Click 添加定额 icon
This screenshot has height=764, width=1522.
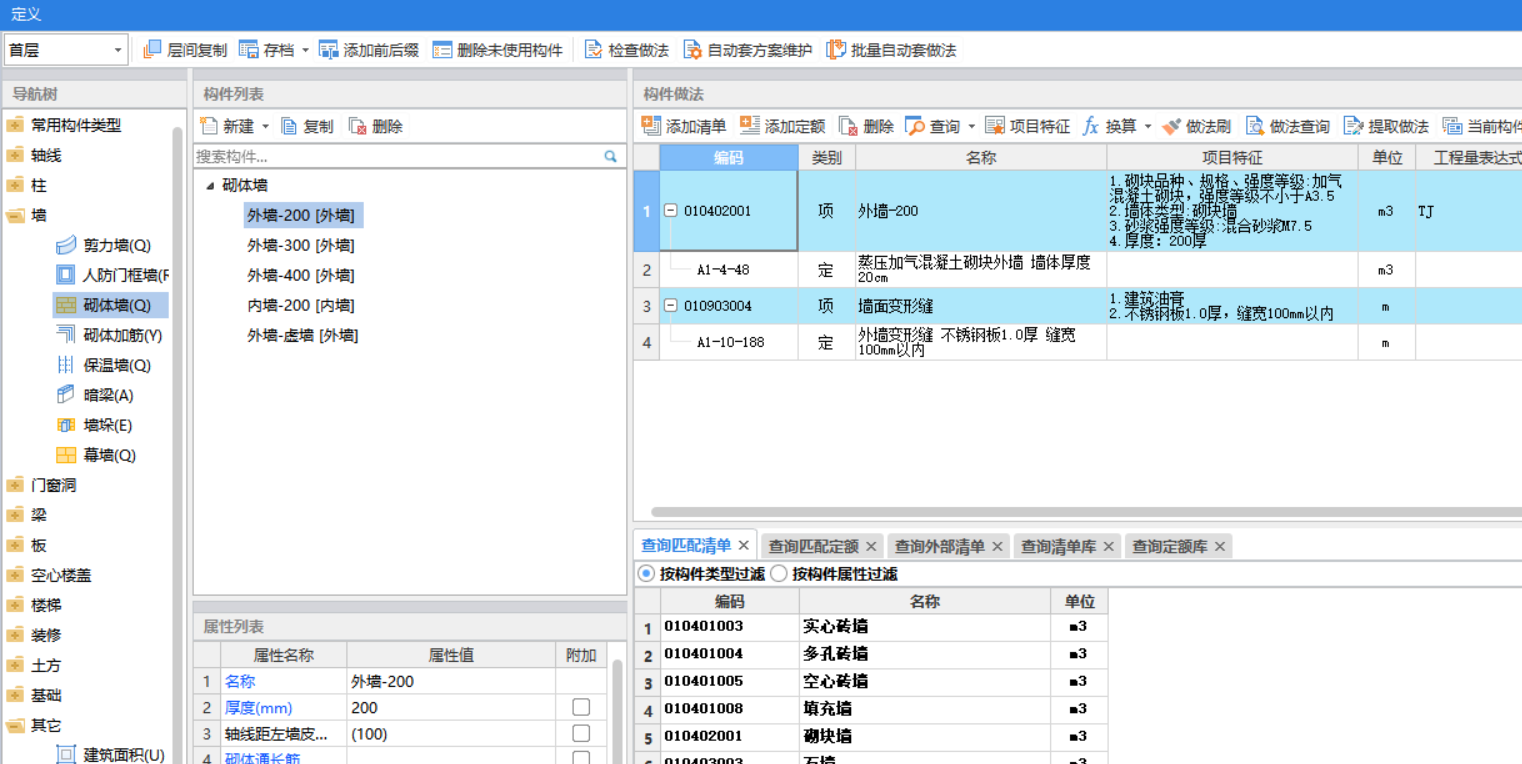pyautogui.click(x=750, y=125)
